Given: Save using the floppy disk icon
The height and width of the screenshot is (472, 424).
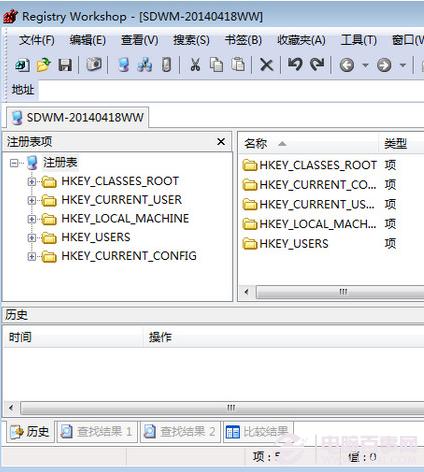Looking at the screenshot, I should pyautogui.click(x=65, y=65).
